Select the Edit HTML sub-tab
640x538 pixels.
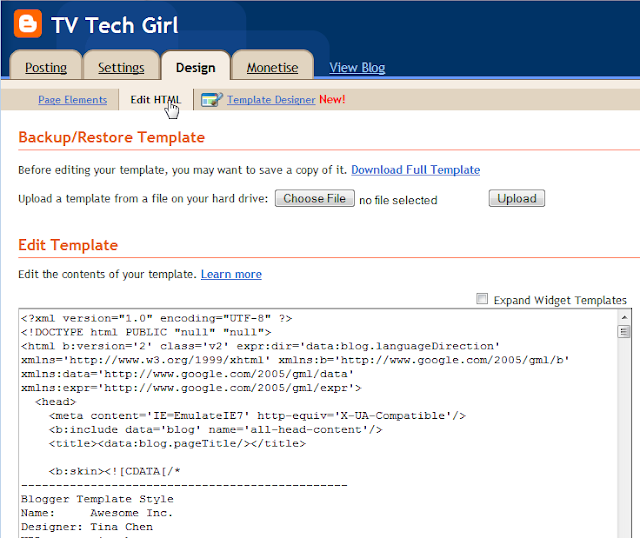155,100
